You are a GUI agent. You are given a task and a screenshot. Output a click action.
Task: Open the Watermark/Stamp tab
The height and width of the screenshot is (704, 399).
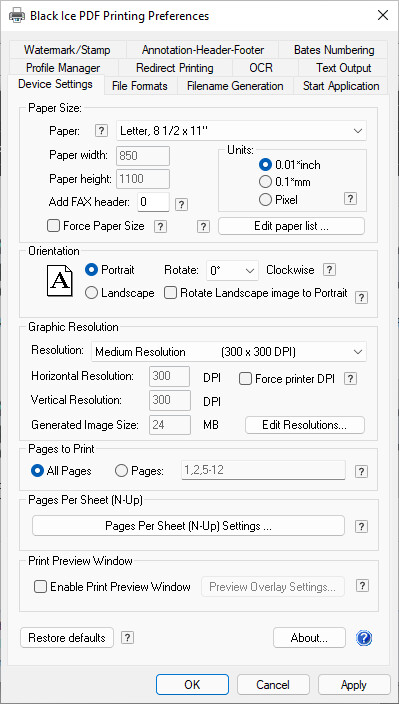(67, 50)
